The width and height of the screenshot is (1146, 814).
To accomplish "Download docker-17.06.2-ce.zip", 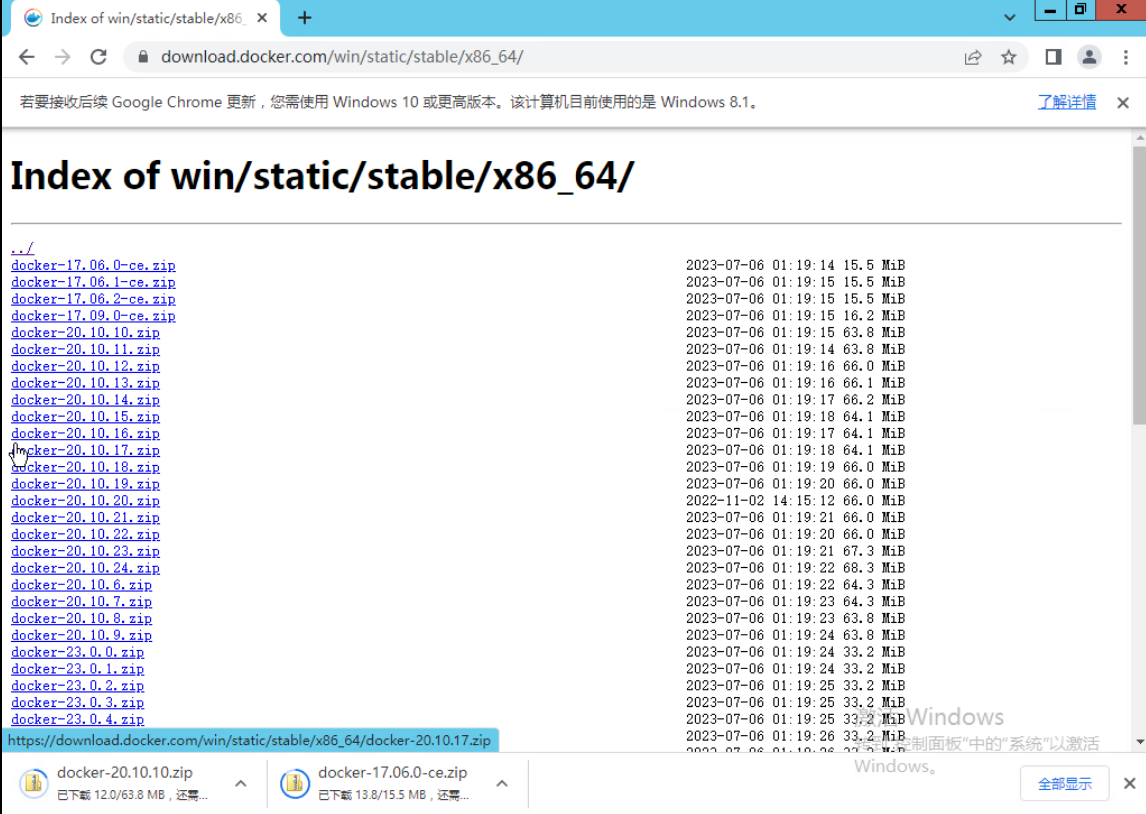I will pyautogui.click(x=94, y=299).
